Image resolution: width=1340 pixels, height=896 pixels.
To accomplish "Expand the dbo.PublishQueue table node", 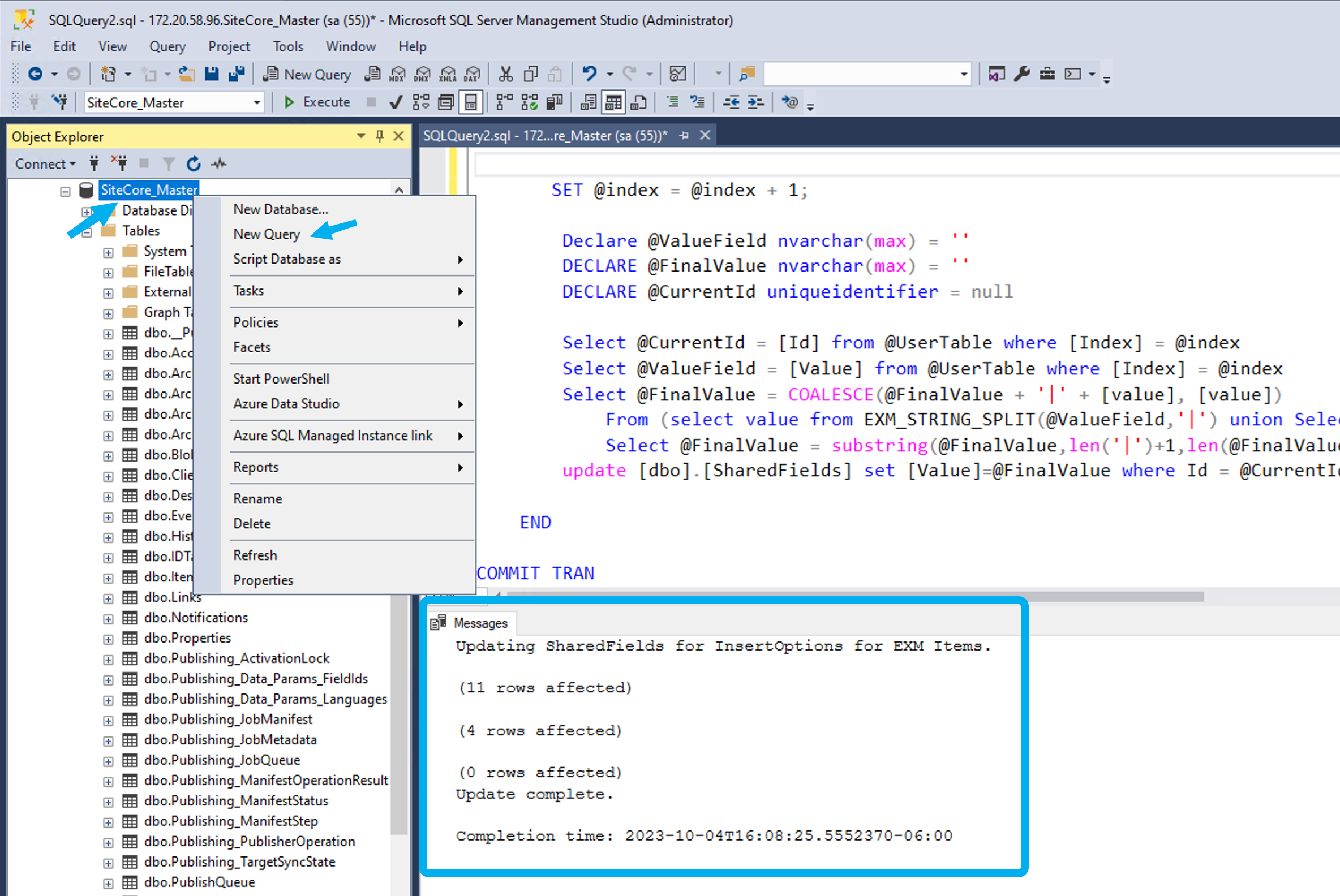I will tap(108, 884).
